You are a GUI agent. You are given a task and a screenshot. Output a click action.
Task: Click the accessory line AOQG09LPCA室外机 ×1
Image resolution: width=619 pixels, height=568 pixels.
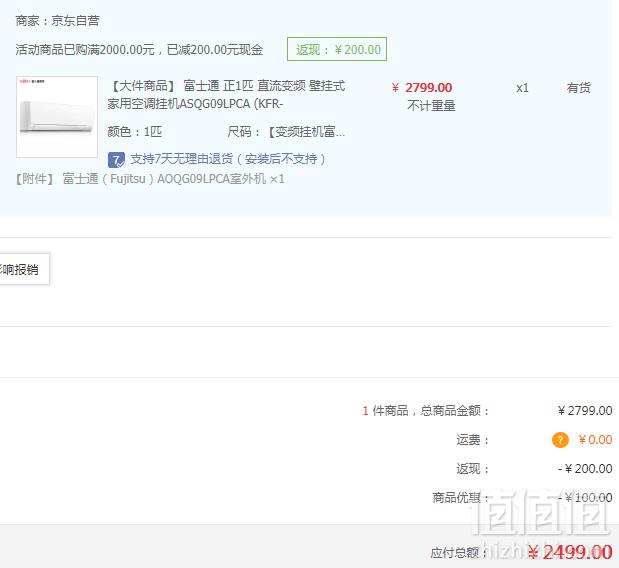[150, 179]
